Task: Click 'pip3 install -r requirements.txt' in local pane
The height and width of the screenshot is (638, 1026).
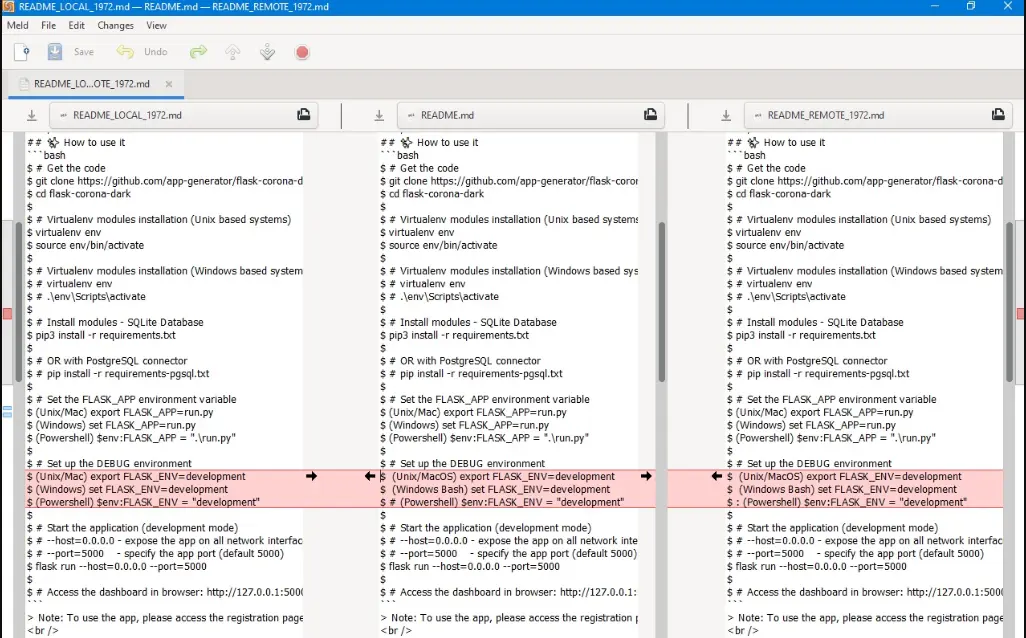Action: coord(105,335)
